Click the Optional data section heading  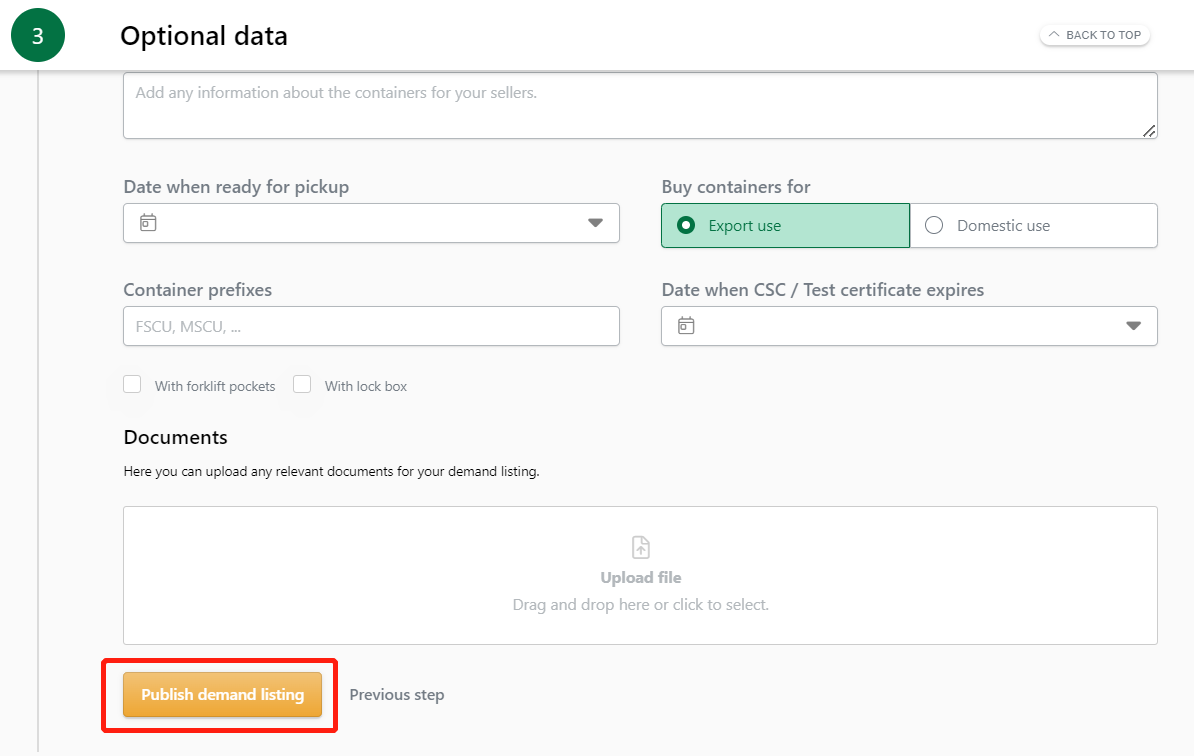pos(204,36)
